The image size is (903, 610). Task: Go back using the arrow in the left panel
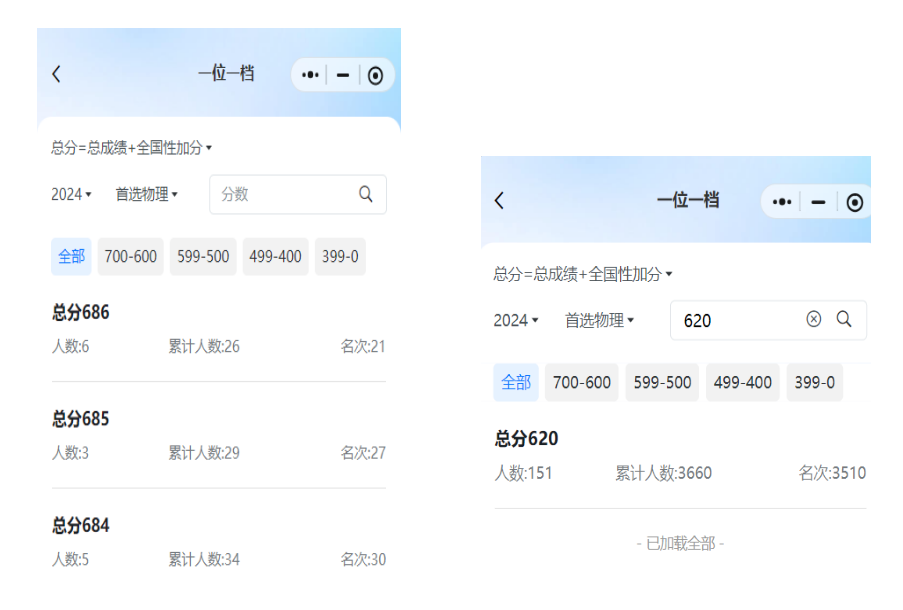56,74
